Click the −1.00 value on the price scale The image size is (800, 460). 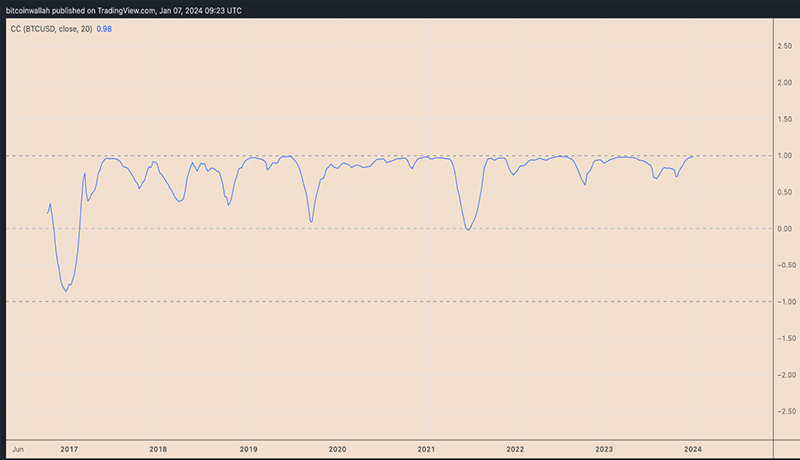[786, 302]
